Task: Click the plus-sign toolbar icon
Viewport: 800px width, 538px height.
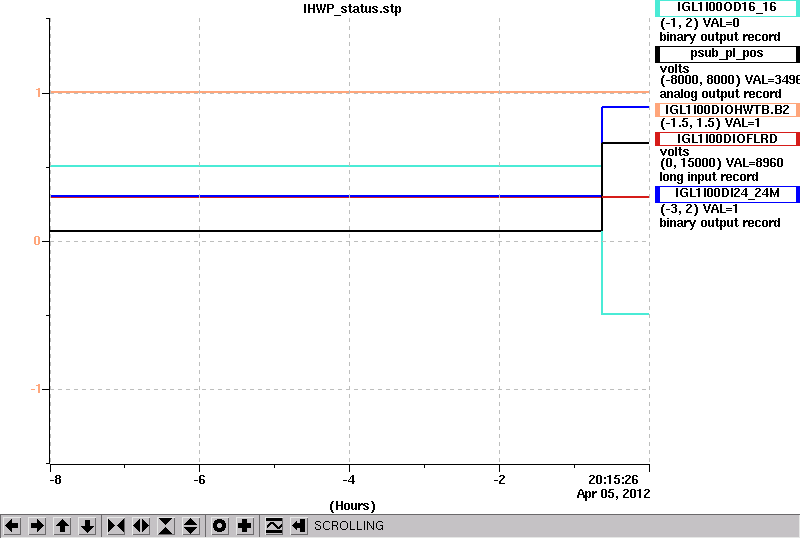Action: click(245, 526)
